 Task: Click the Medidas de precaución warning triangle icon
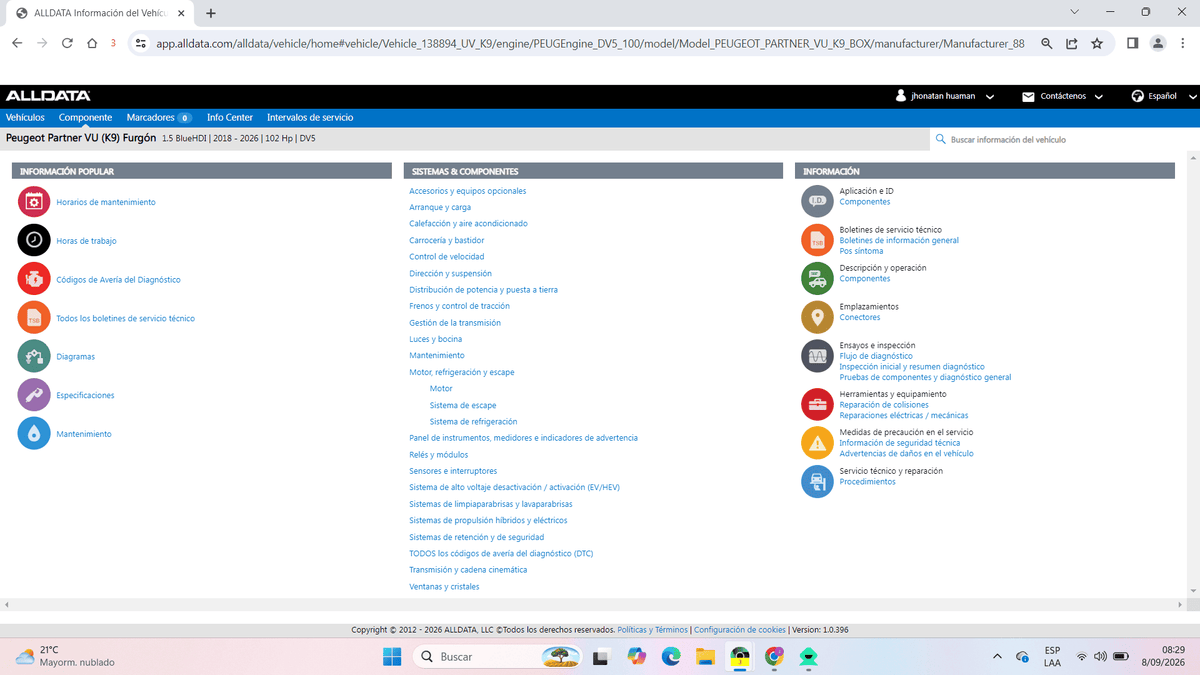[x=818, y=442]
